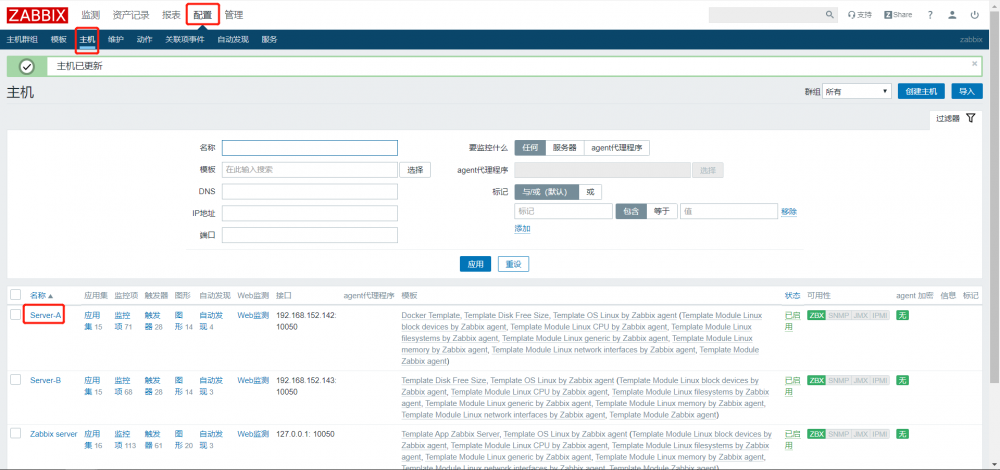Open the 管理 menu
Screen dimensions: 1000x470
coord(233,15)
